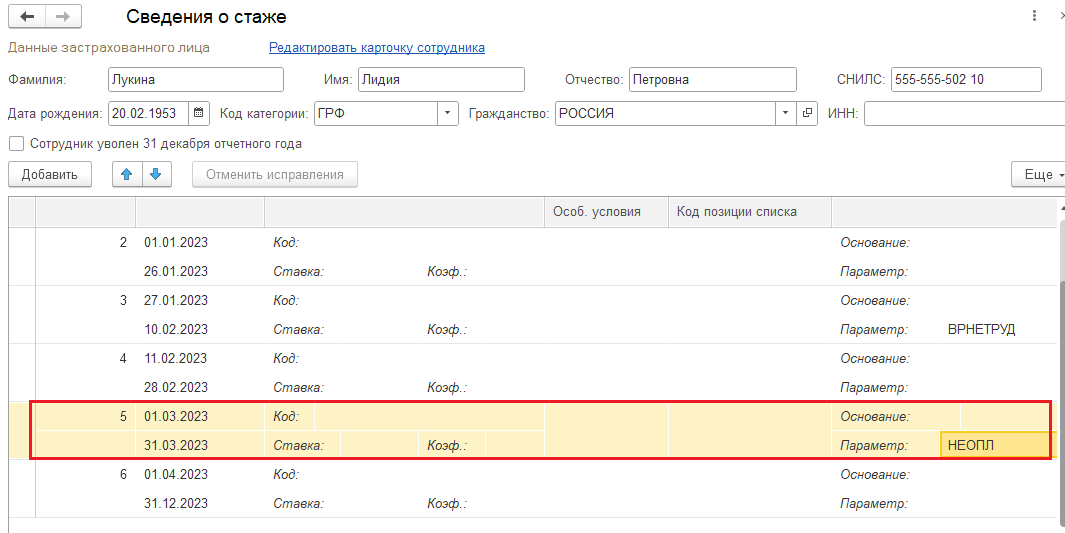The height and width of the screenshot is (533, 1065).
Task: Move row up with blue arrow
Action: tap(126, 174)
